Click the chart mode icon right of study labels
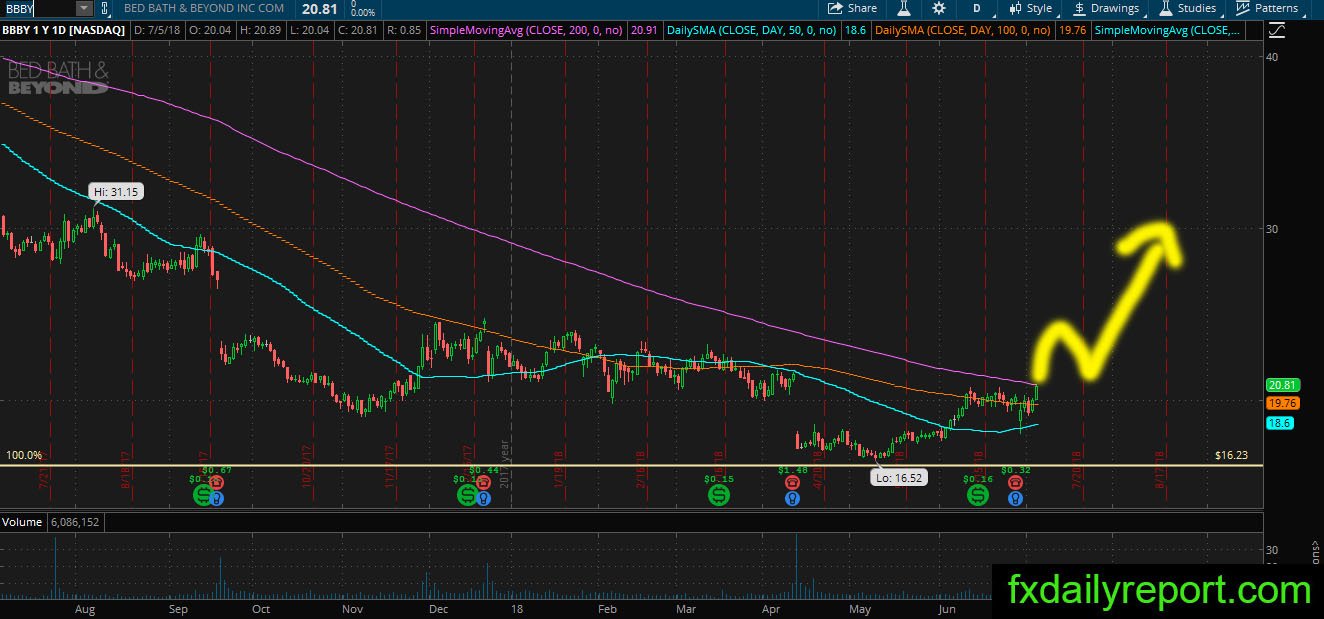The height and width of the screenshot is (619, 1324). 1275,30
